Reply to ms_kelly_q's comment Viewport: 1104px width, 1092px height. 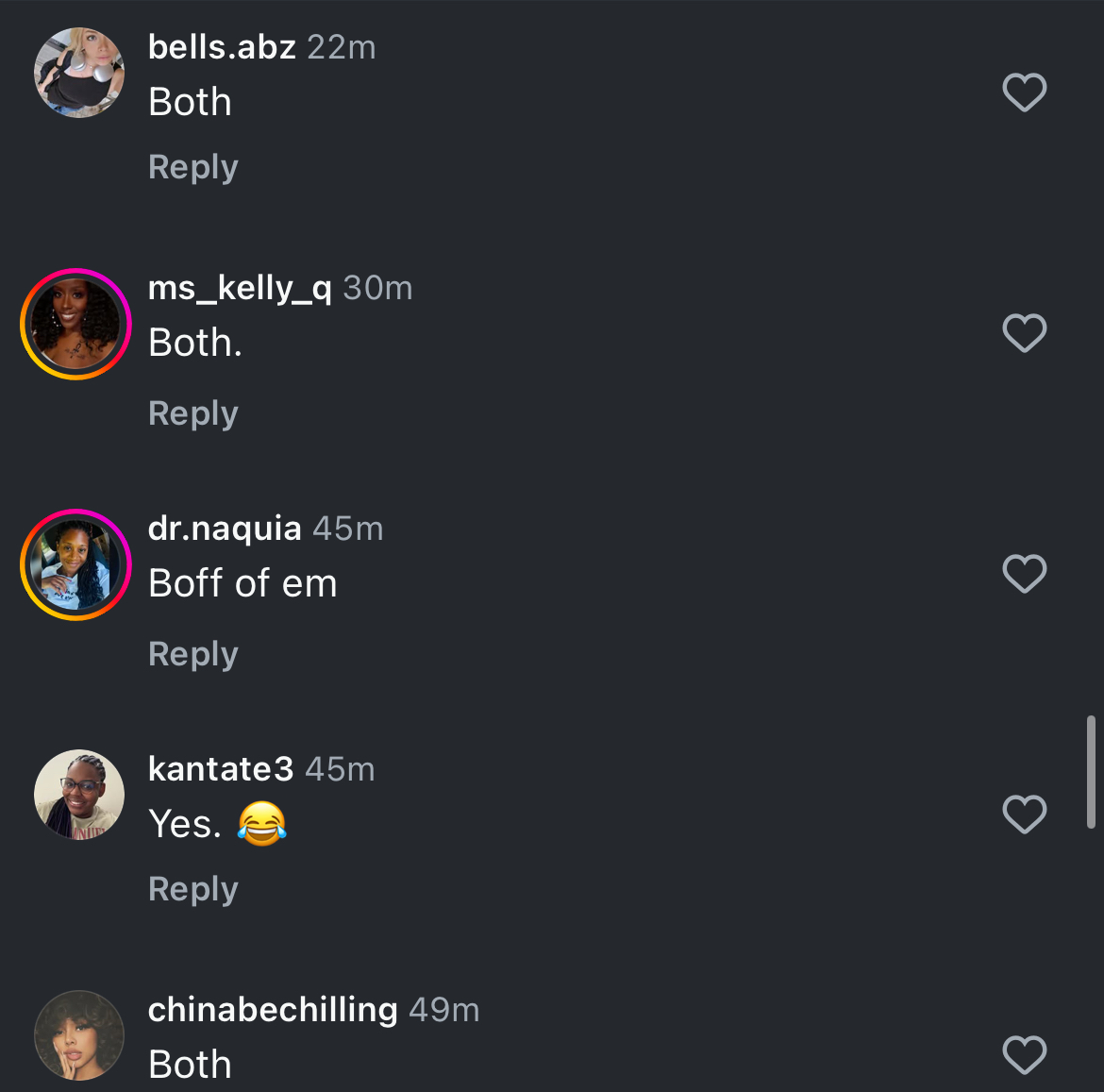[x=192, y=413]
